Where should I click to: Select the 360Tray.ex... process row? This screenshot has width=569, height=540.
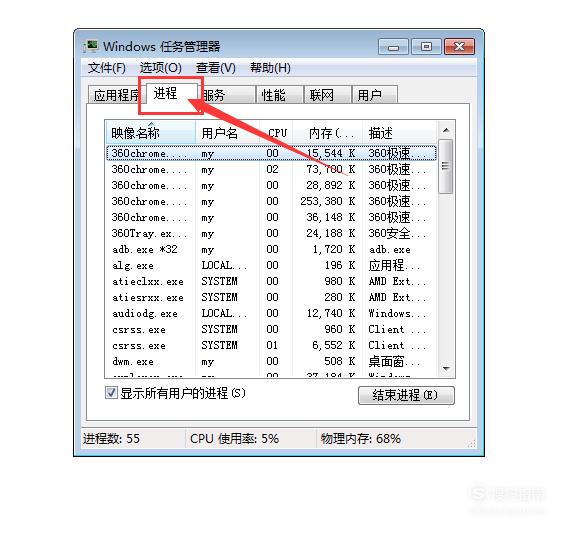(271, 233)
